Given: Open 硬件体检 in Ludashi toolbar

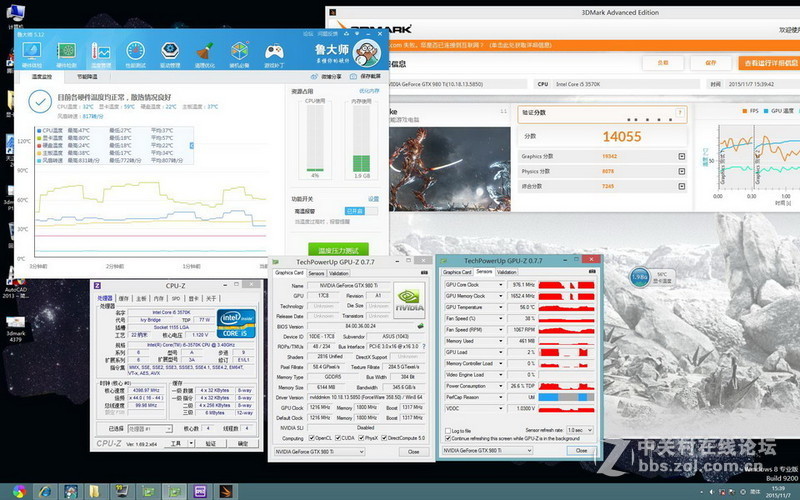Looking at the screenshot, I should 32,55.
